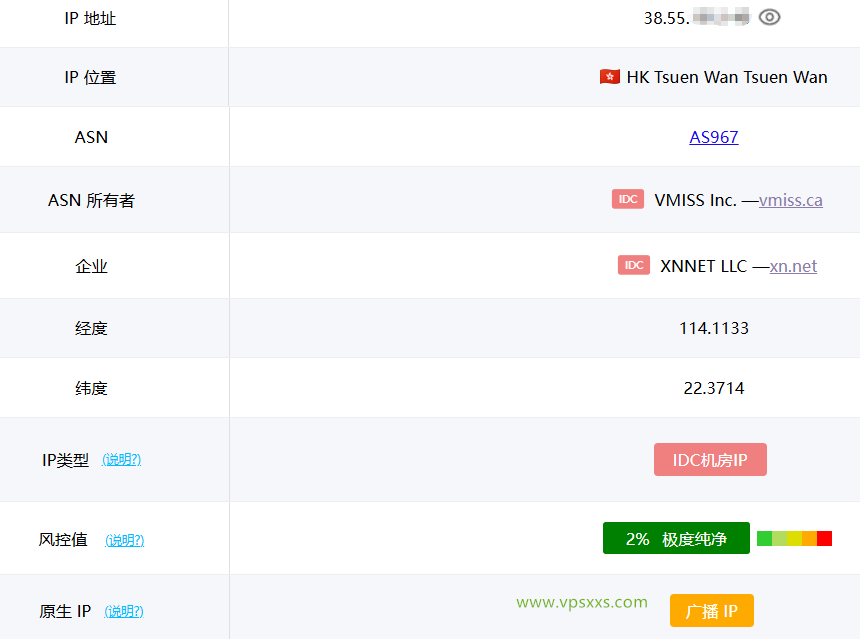The image size is (860, 639).
Task: Select the latitude value 22.3714
Action: pos(714,388)
